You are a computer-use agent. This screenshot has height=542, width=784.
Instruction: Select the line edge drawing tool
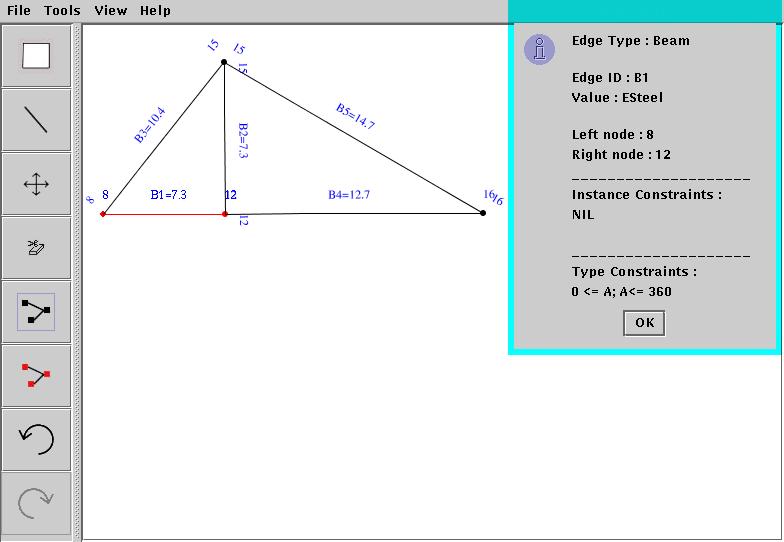pos(37,120)
